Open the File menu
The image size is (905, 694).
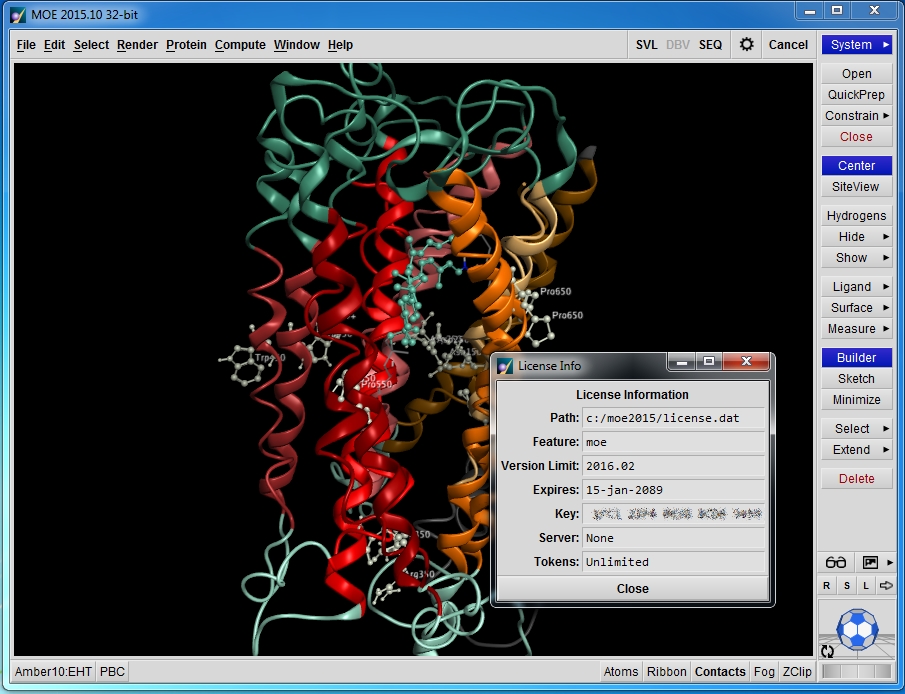coord(26,44)
